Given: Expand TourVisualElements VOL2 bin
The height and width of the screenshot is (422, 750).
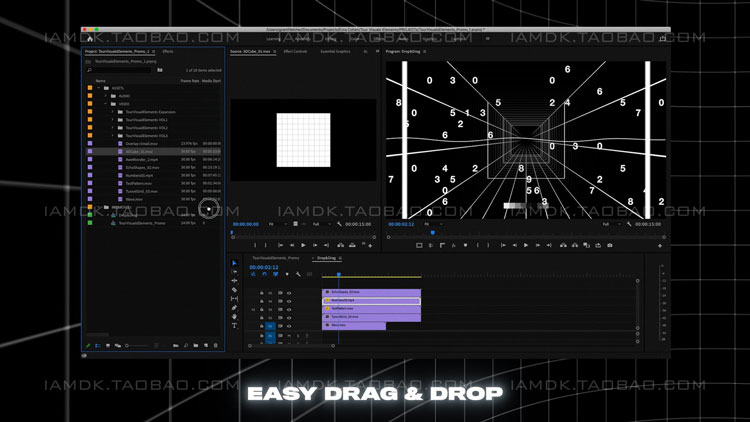Looking at the screenshot, I should click(x=113, y=128).
